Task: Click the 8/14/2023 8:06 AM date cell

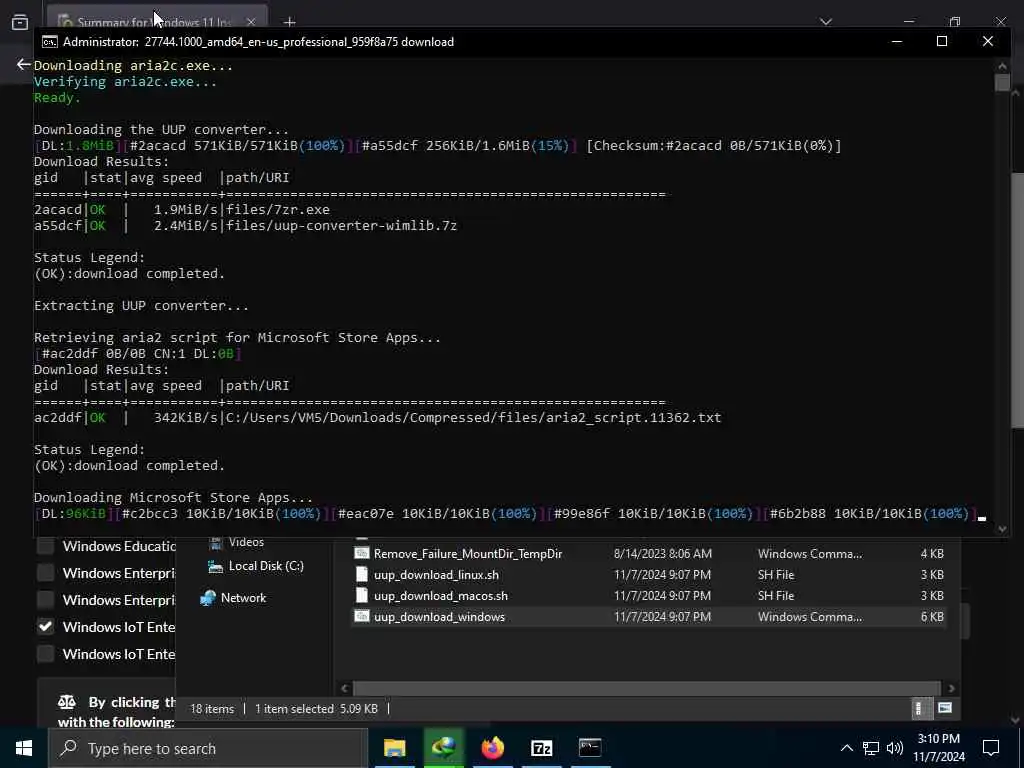Action: pyautogui.click(x=662, y=554)
